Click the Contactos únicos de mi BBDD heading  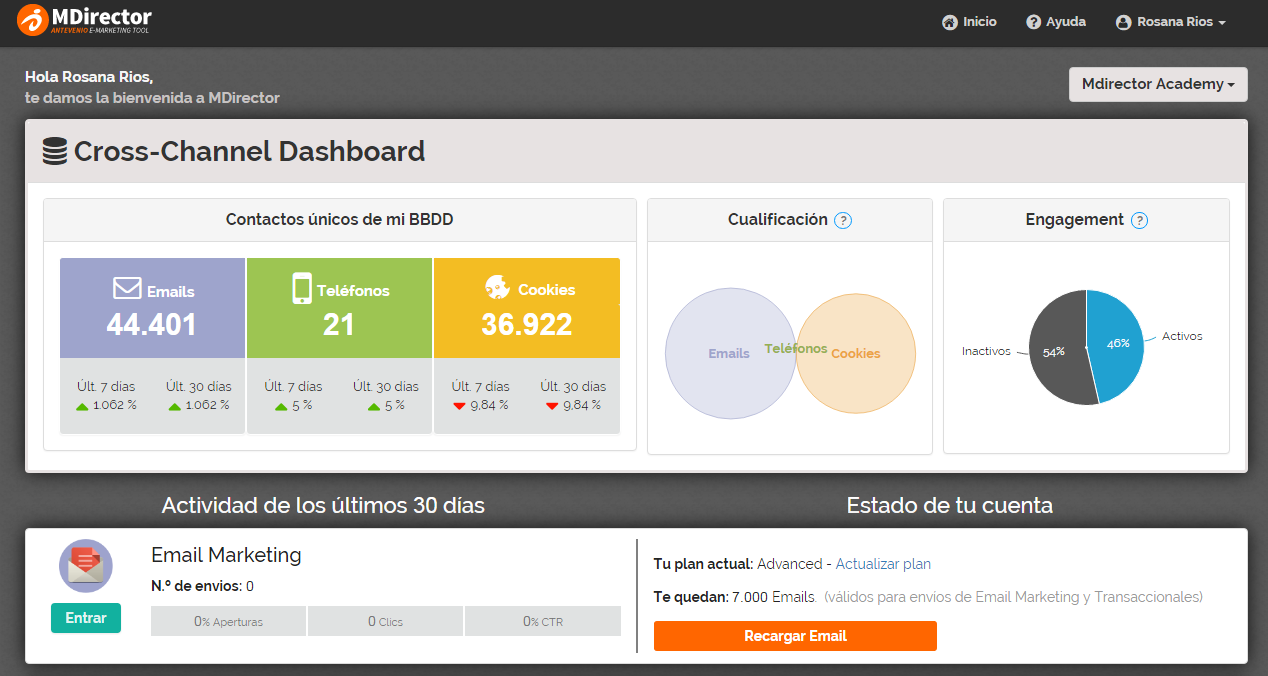340,220
